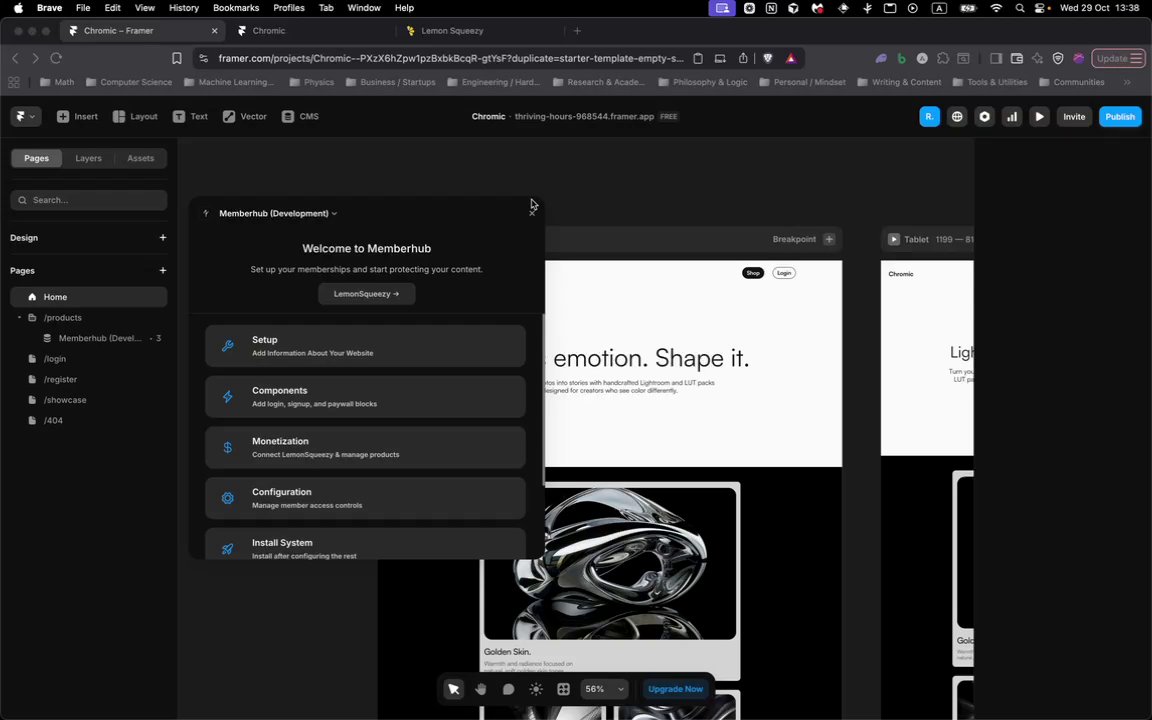Switch to the second Chromic browser tab

pyautogui.click(x=312, y=31)
